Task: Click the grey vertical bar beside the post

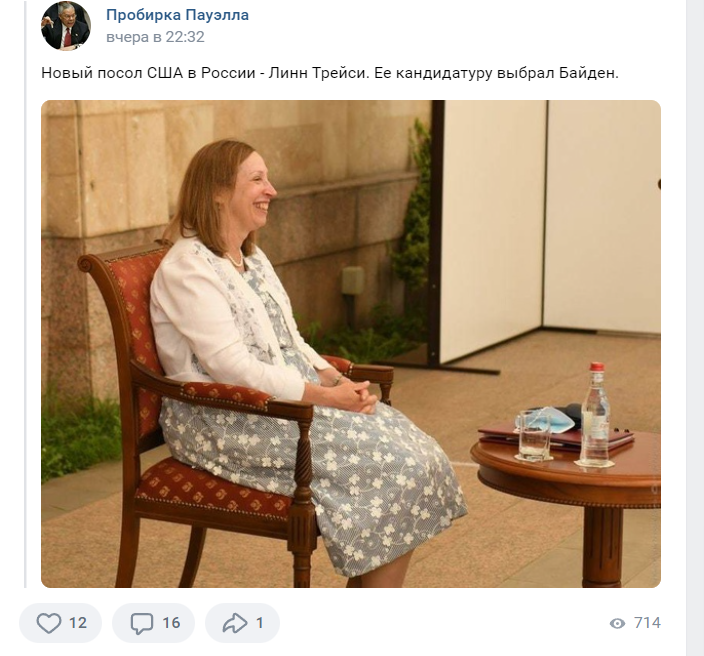Action: pos(26,294)
